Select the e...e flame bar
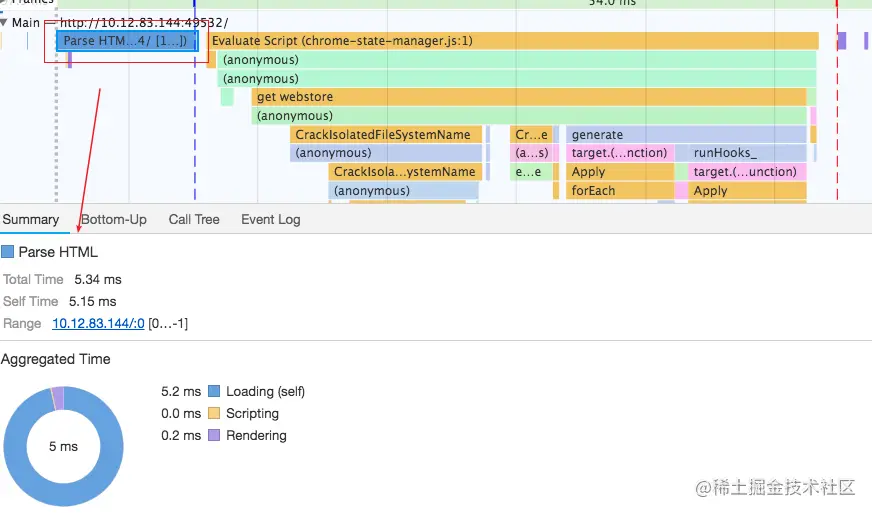Screen dimensions: 872x513 [531, 172]
